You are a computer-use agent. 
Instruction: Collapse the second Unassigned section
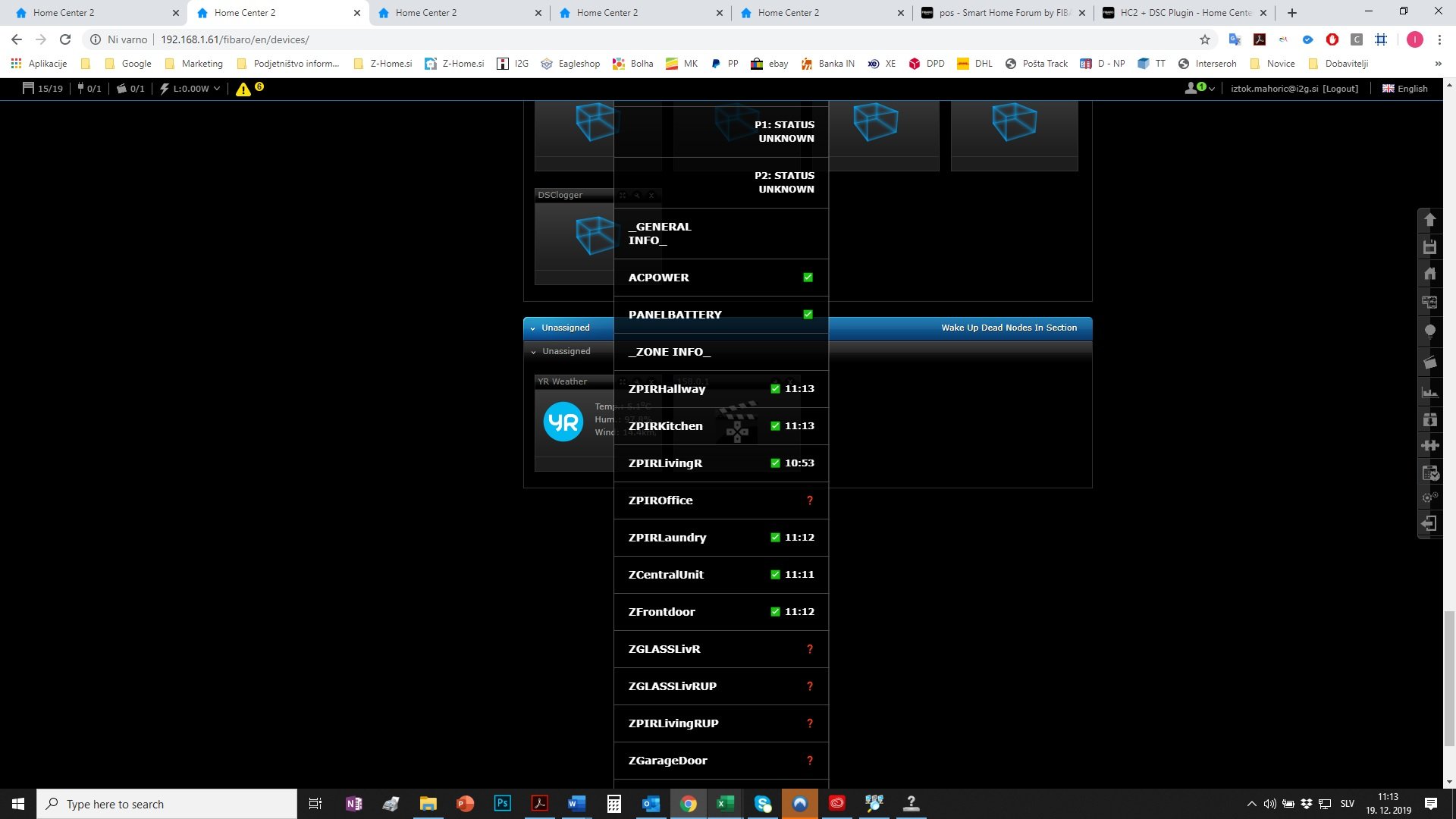pyautogui.click(x=534, y=351)
